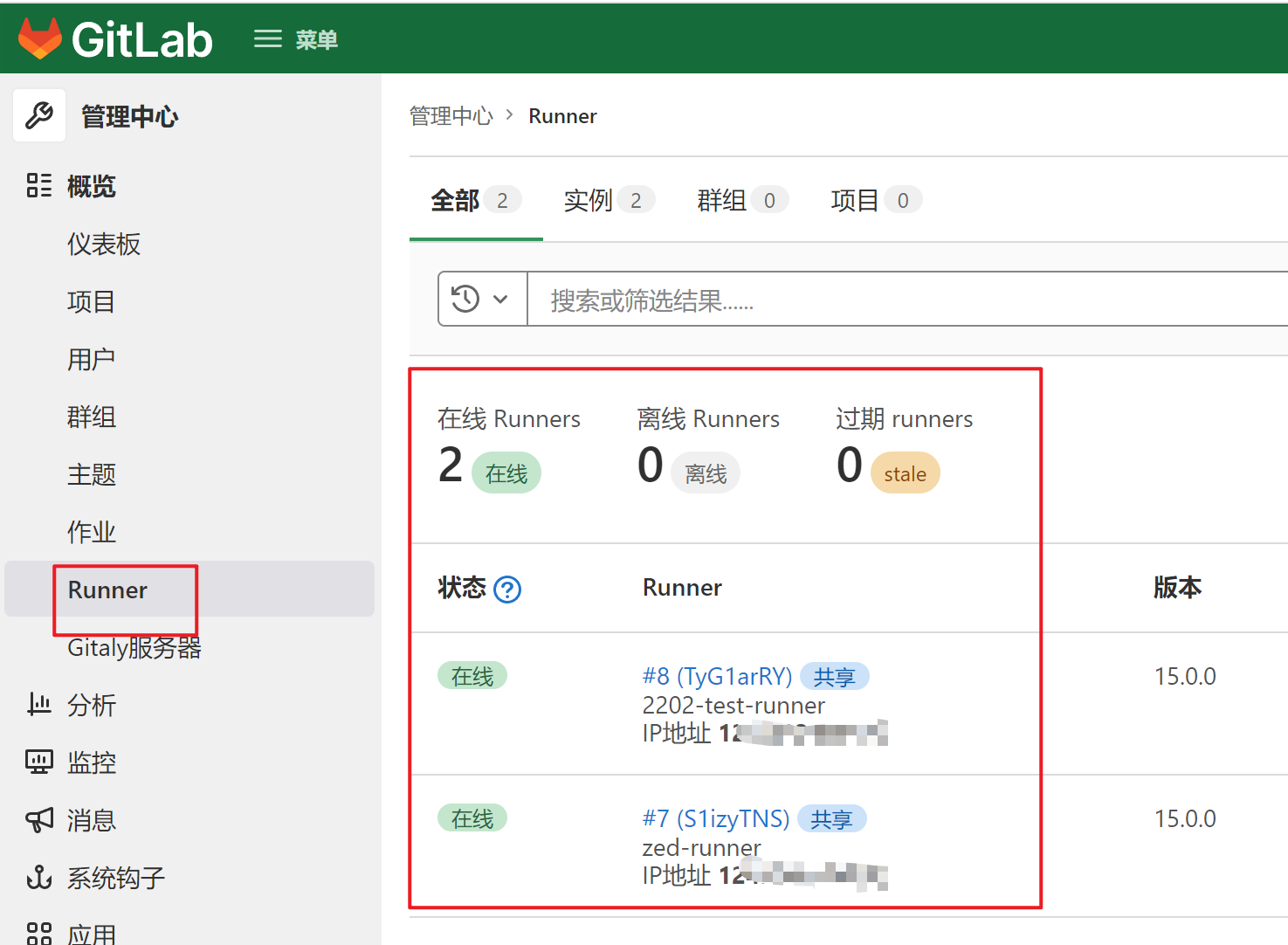The image size is (1288, 945).
Task: Click 过期 runners summary label
Action: click(x=904, y=419)
